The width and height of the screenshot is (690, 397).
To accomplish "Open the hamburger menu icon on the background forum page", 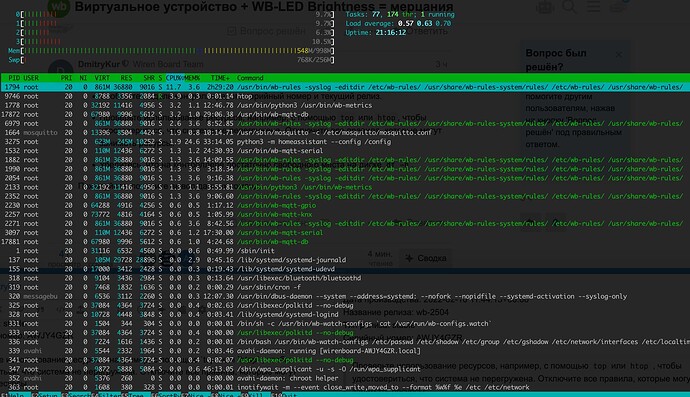I will [593, 6].
